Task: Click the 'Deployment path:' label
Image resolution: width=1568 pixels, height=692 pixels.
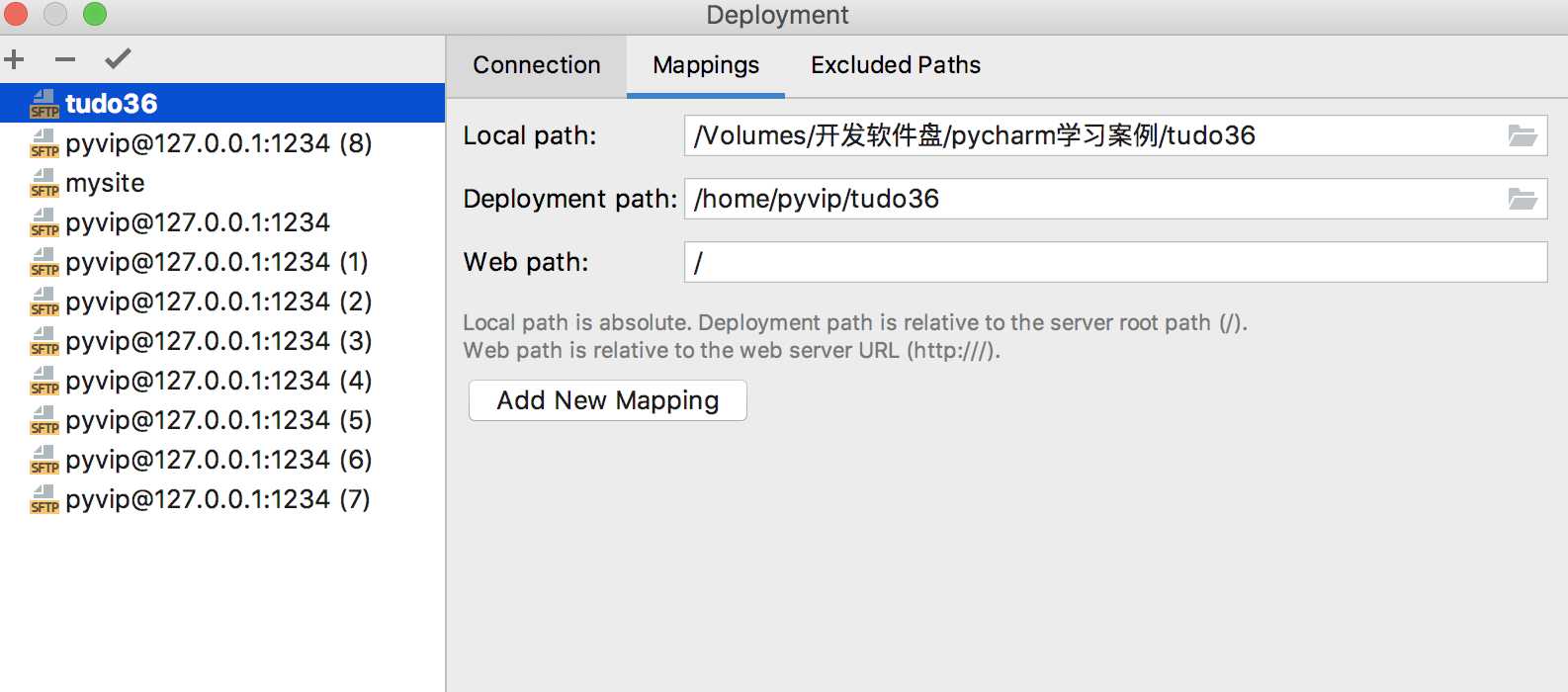Action: [x=570, y=199]
